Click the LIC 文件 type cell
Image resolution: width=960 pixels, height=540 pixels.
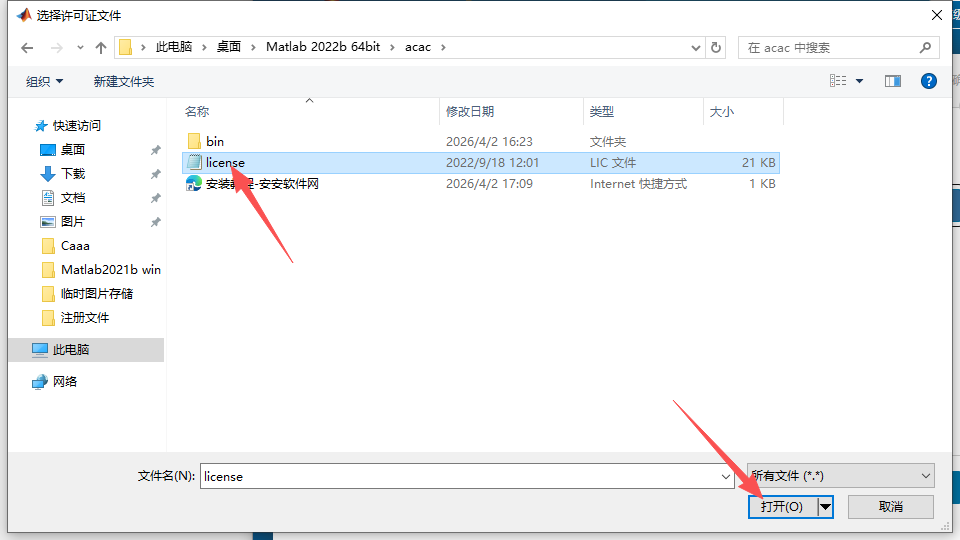613,163
